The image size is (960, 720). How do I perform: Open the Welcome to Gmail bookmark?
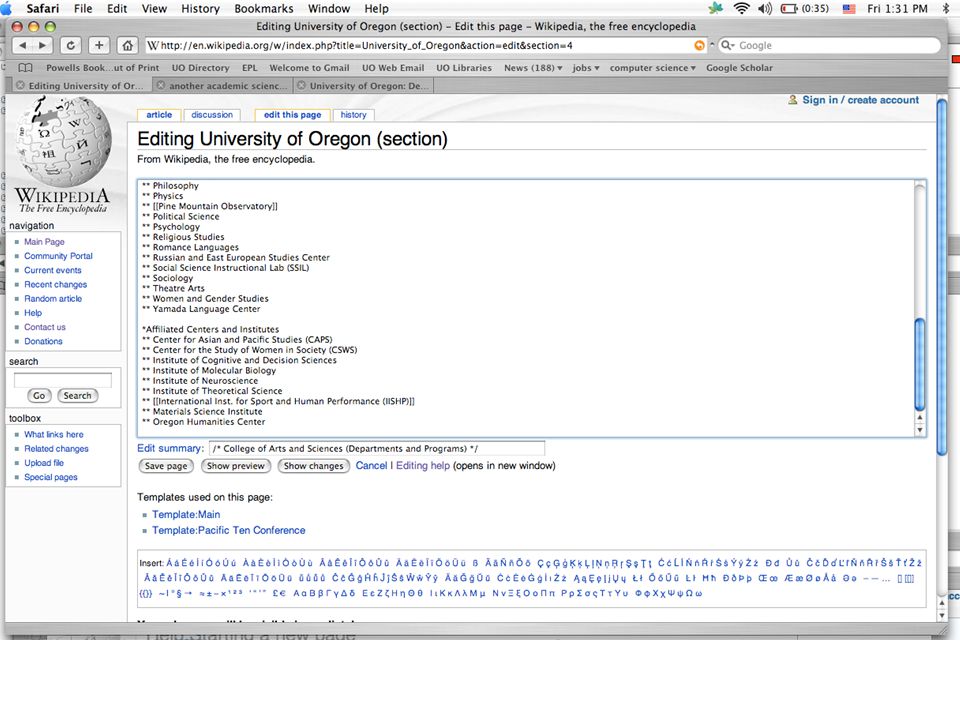(309, 68)
